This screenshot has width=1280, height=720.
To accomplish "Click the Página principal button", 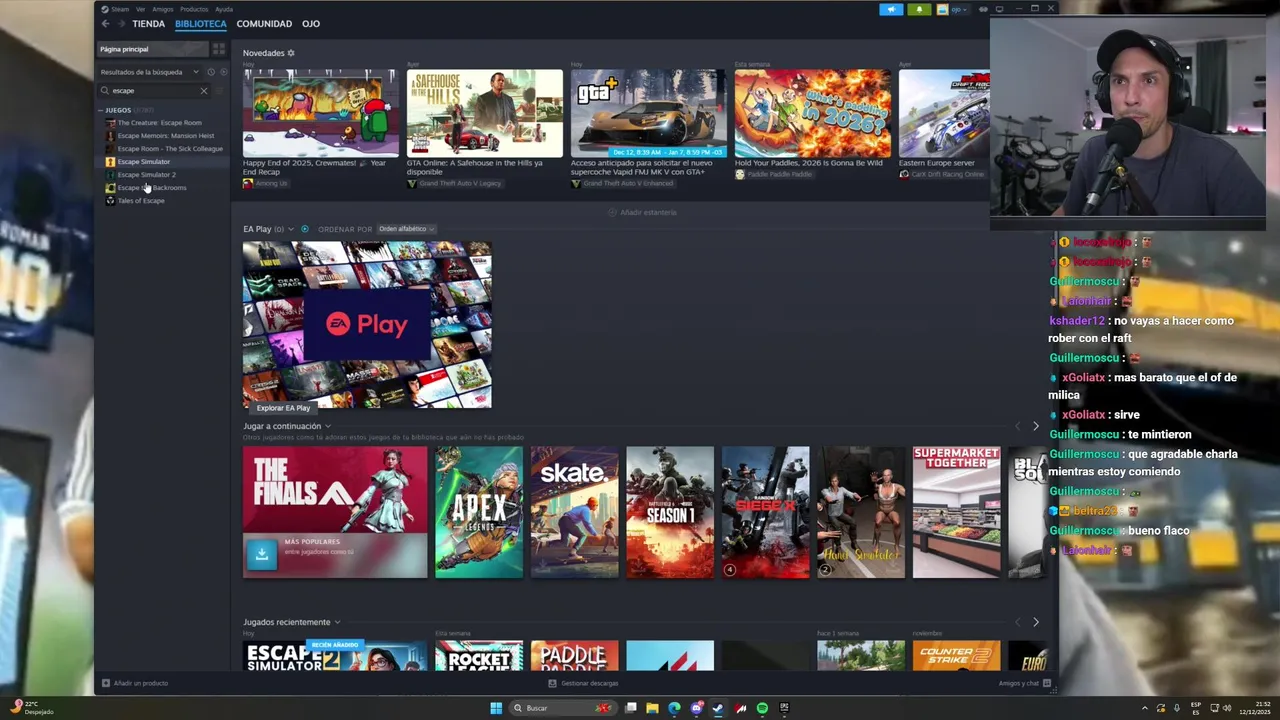I will [153, 49].
